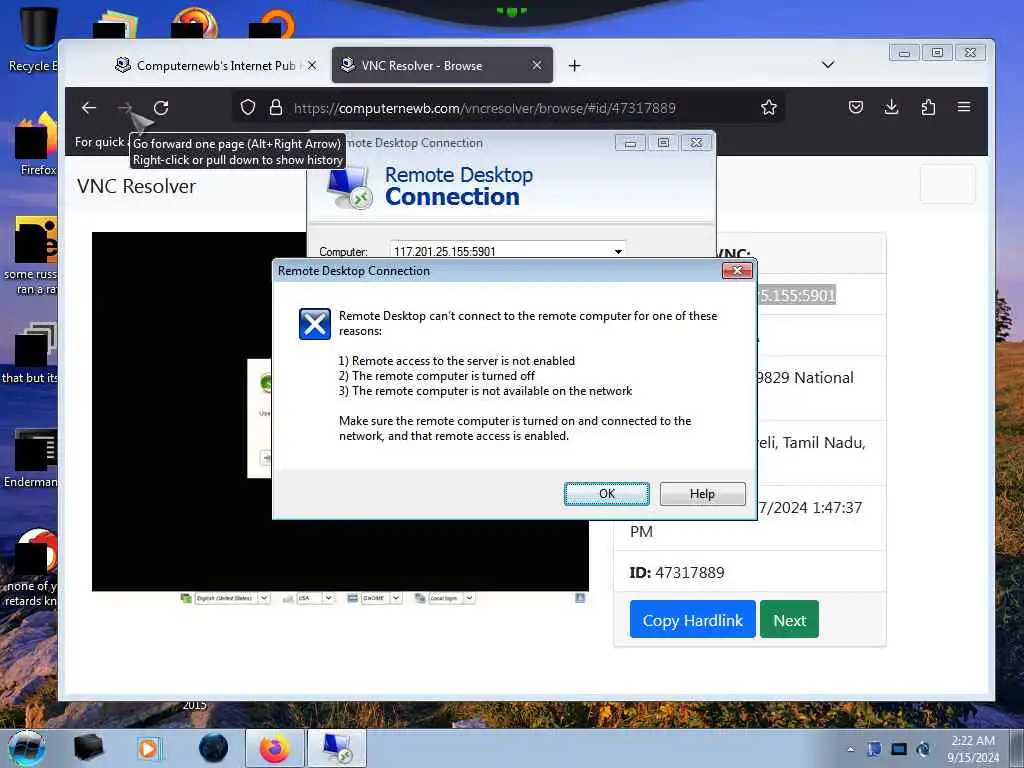The height and width of the screenshot is (768, 1024).
Task: Select the 'that but its' desktop icon
Action: coord(30,353)
